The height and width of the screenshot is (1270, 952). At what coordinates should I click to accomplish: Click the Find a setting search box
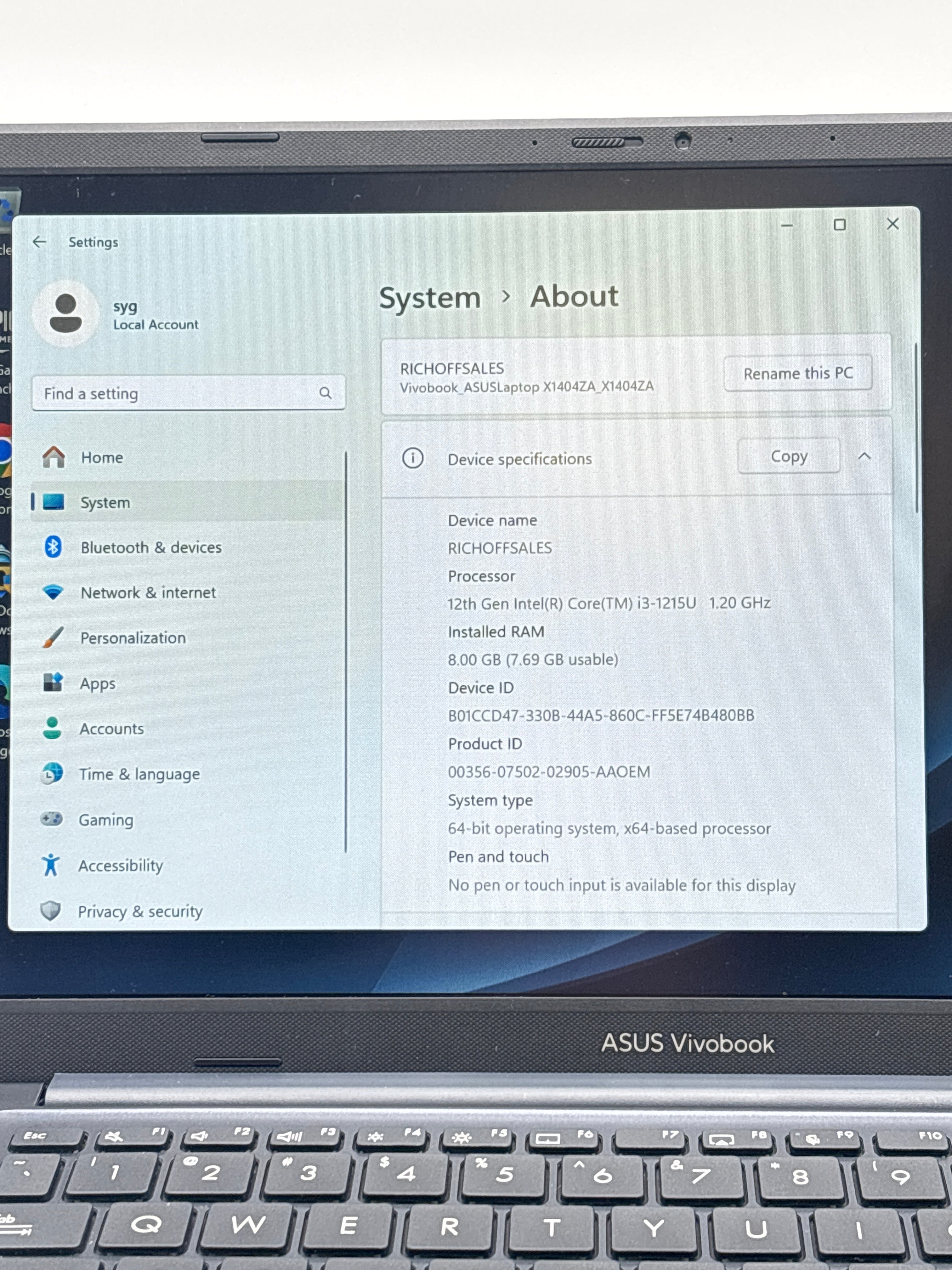(x=188, y=393)
